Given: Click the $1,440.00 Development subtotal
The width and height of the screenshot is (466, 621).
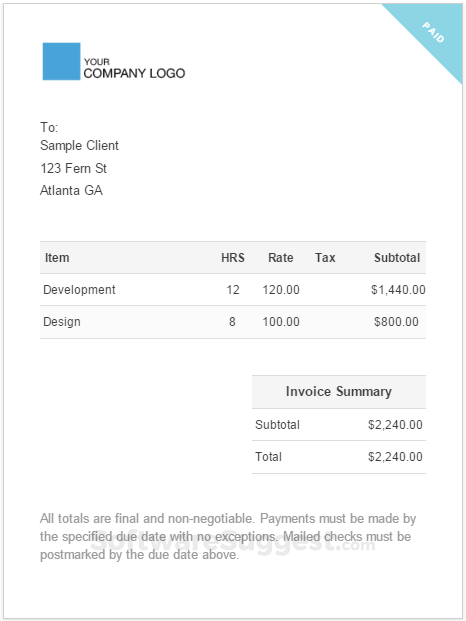Looking at the screenshot, I should [x=398, y=290].
